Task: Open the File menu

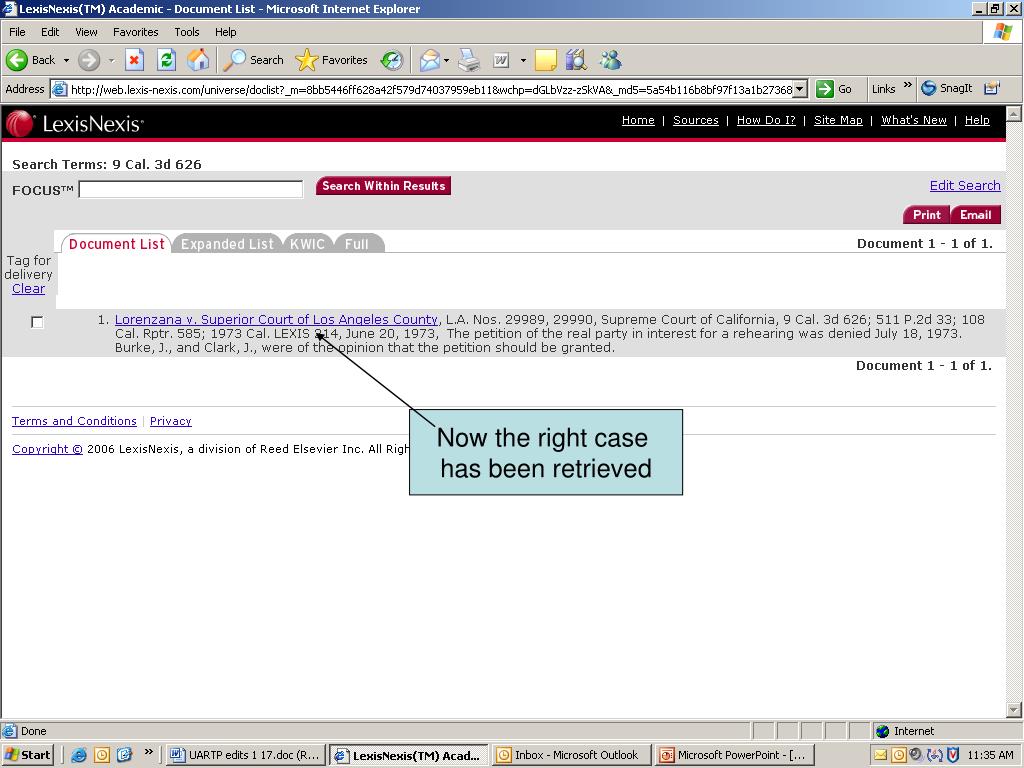Action: point(17,32)
